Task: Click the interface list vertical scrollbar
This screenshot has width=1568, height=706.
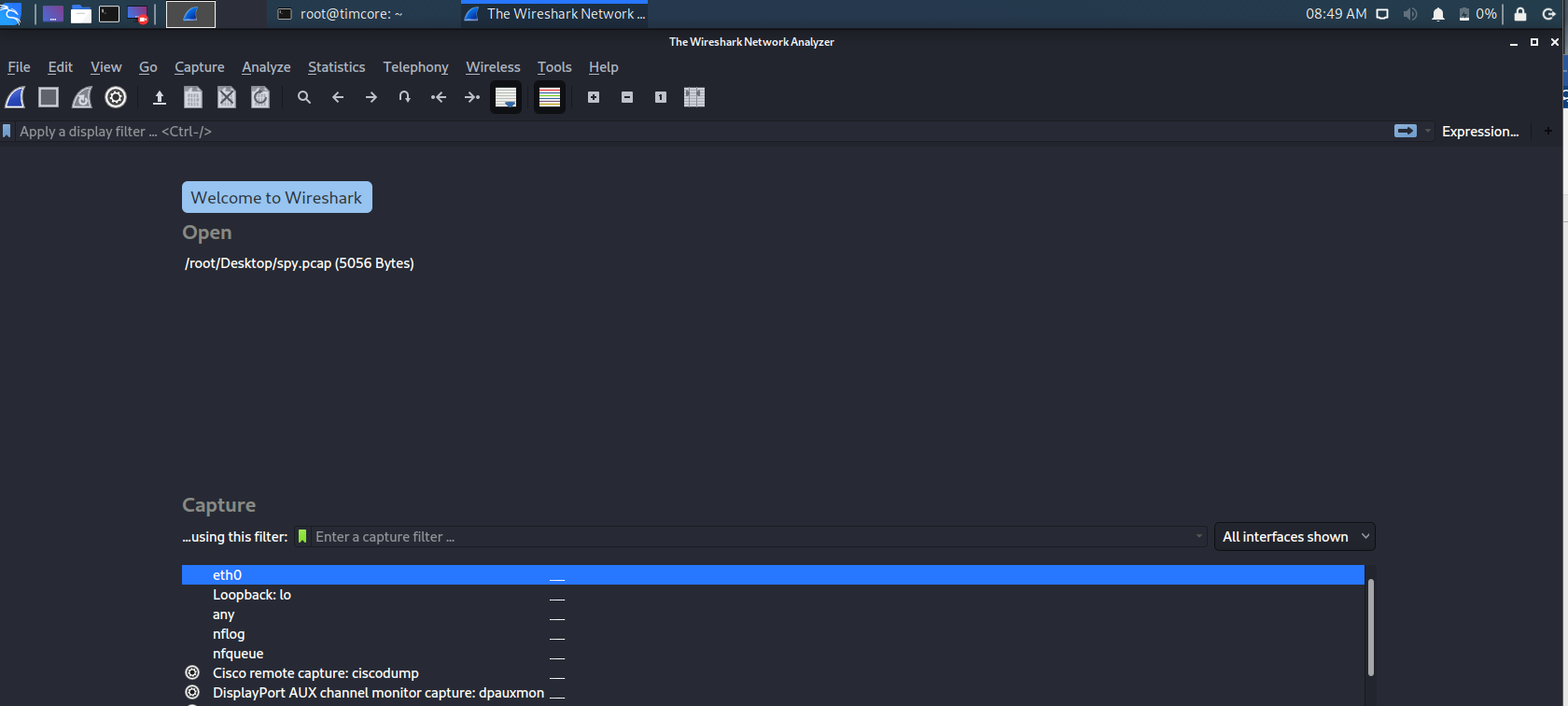Action: (x=1370, y=628)
